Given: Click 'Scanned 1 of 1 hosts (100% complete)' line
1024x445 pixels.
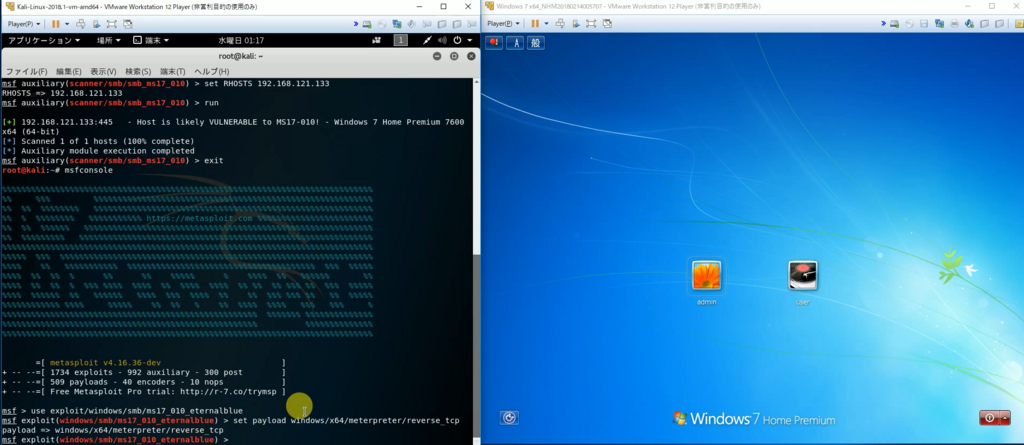Looking at the screenshot, I should (x=98, y=141).
